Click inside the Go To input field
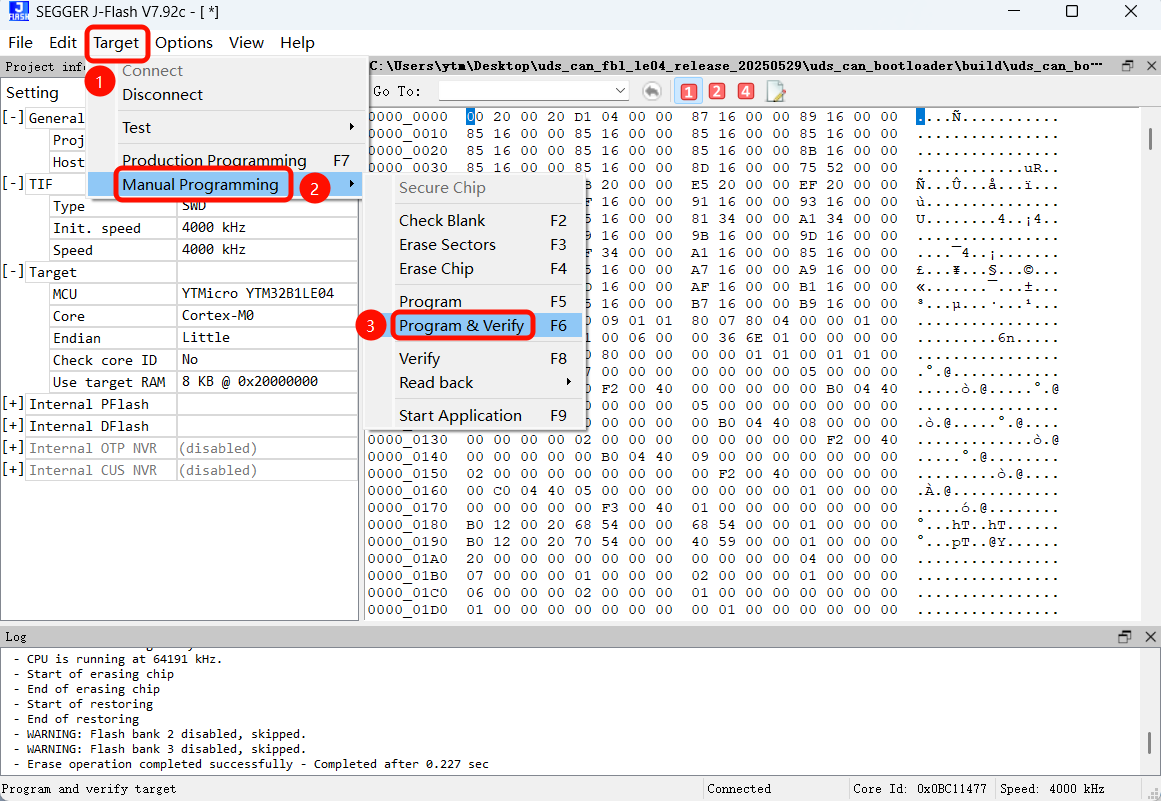The height and width of the screenshot is (801, 1161). [x=530, y=91]
